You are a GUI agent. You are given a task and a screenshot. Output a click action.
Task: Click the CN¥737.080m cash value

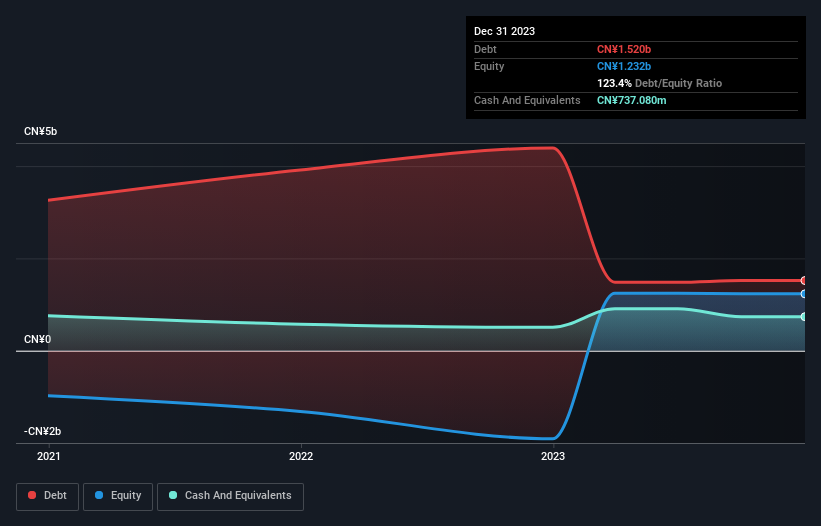(631, 100)
